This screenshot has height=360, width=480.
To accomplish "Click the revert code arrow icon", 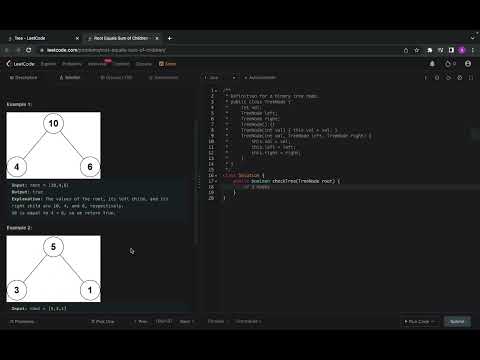I will [448, 78].
